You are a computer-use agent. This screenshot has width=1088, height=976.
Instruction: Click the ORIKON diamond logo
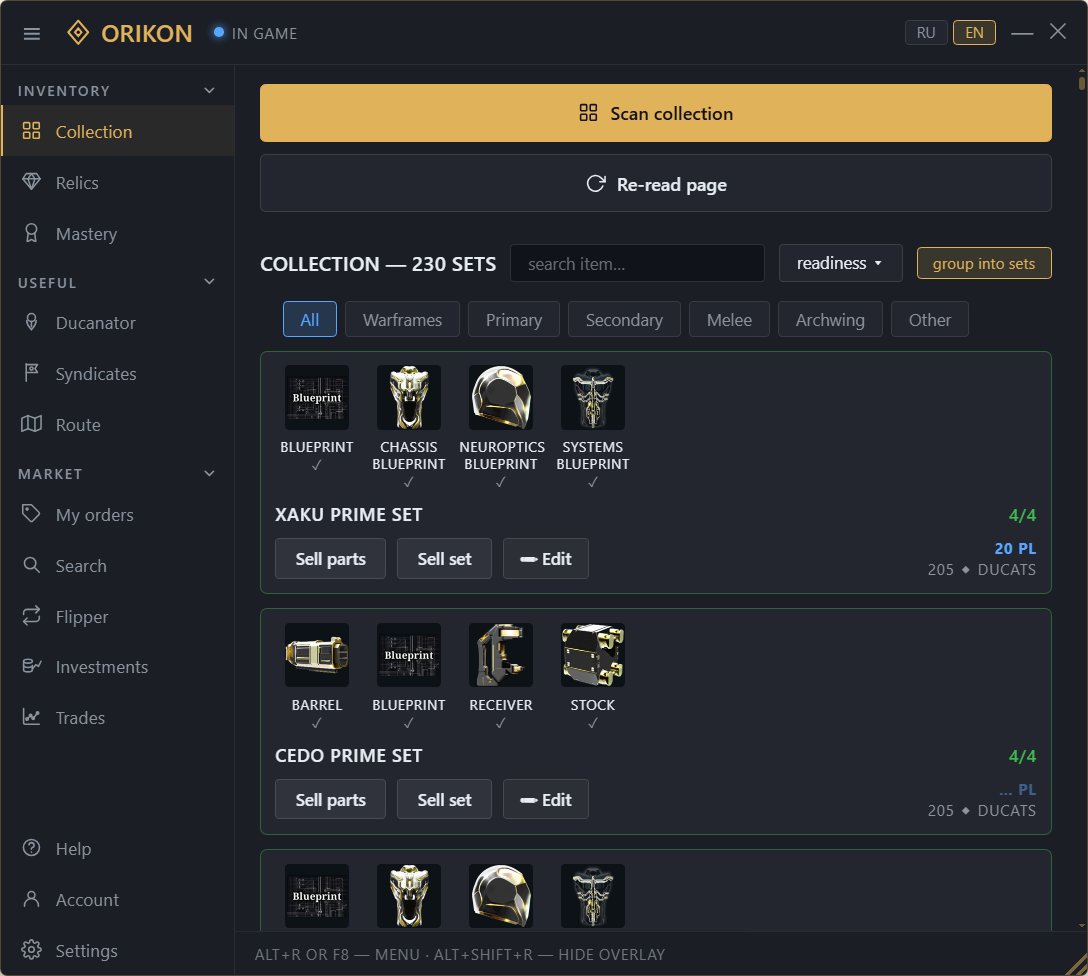(78, 33)
